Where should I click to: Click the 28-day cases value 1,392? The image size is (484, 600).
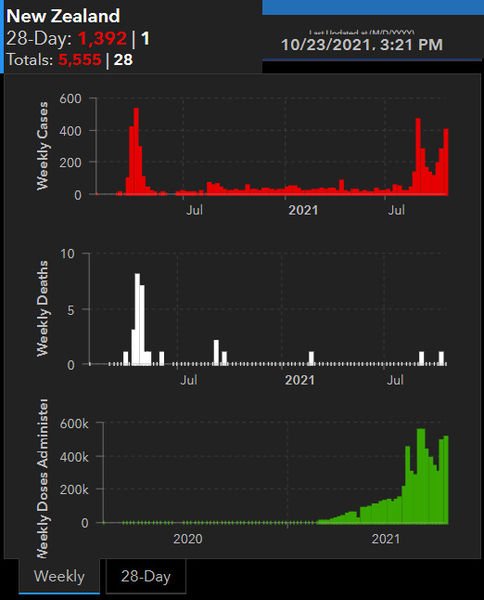[102, 38]
